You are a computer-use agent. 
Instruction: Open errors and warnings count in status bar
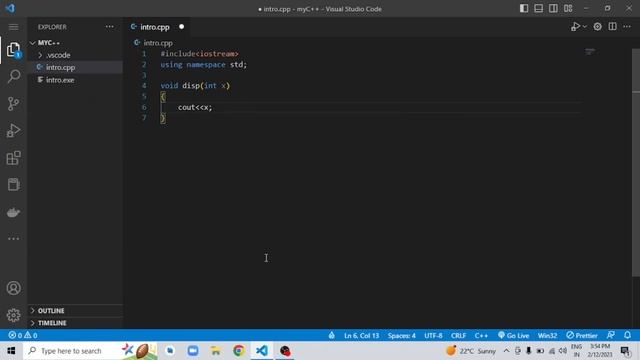[23, 336]
